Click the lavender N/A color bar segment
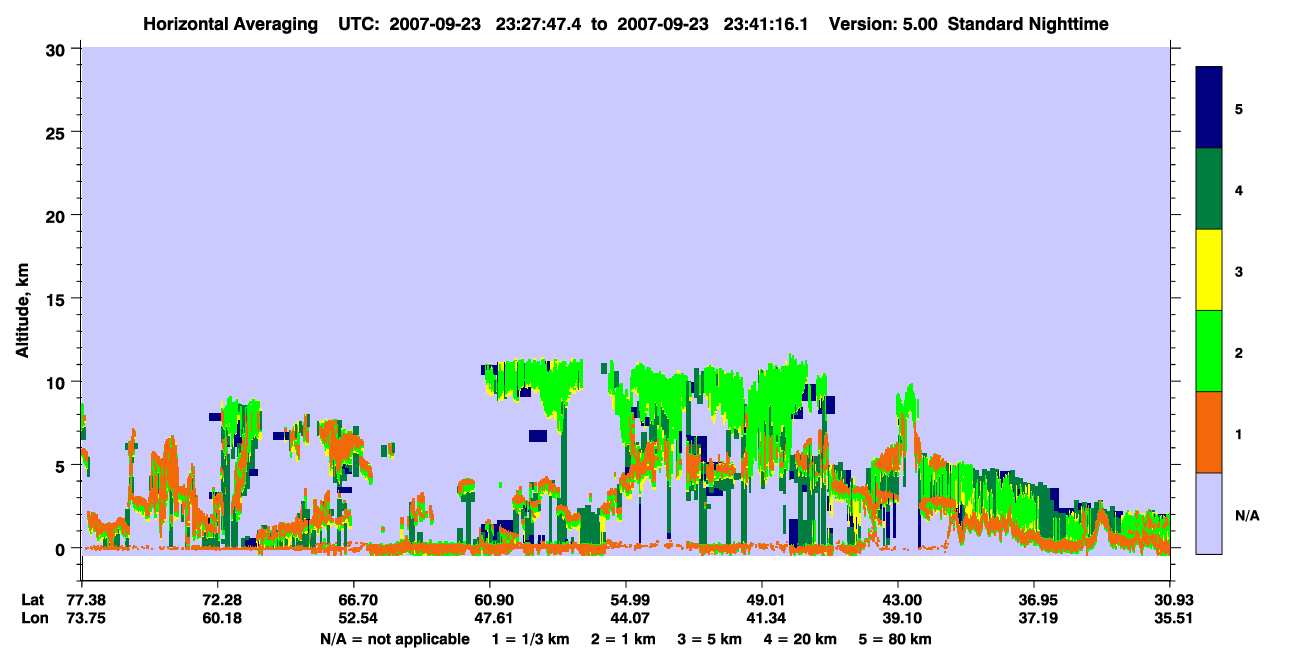1300x667 pixels. 1209,513
